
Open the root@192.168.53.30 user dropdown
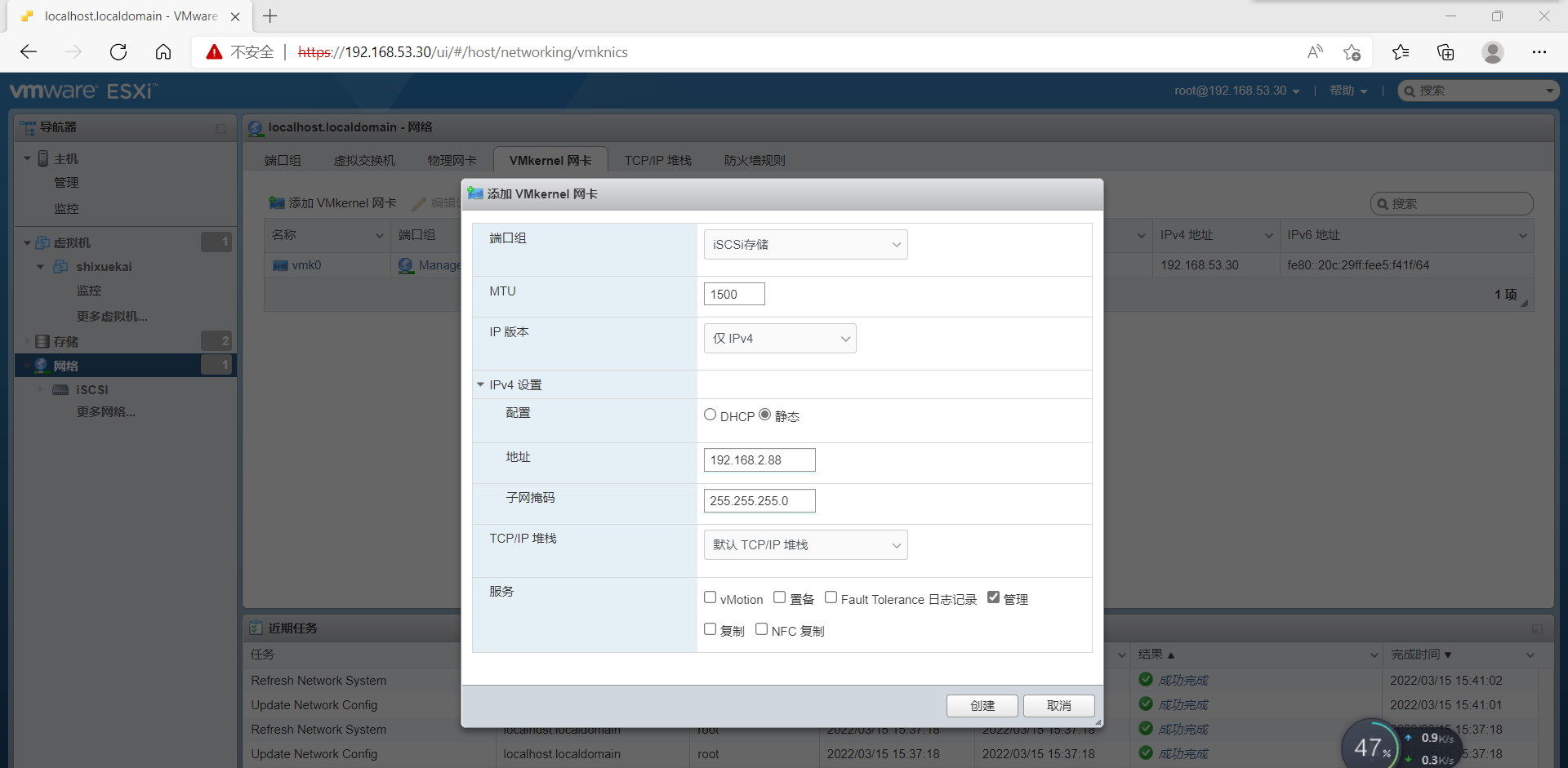pos(1236,91)
